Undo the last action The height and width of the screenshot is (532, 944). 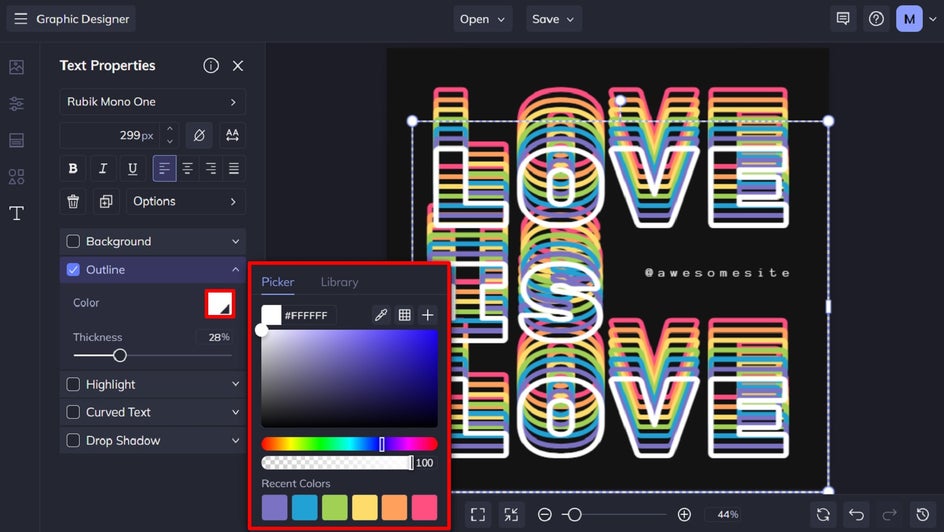(856, 515)
